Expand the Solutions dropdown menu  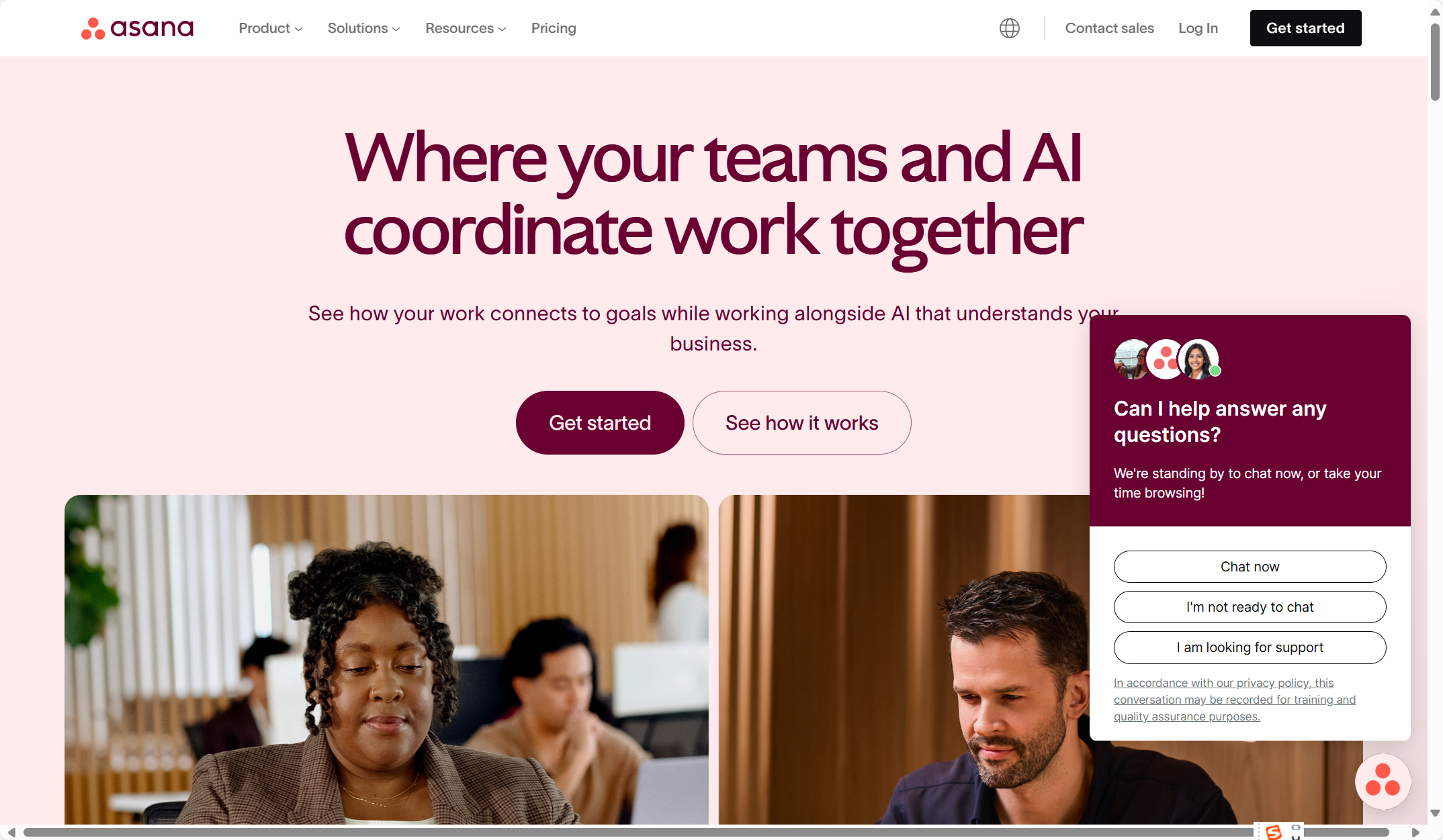pyautogui.click(x=363, y=28)
